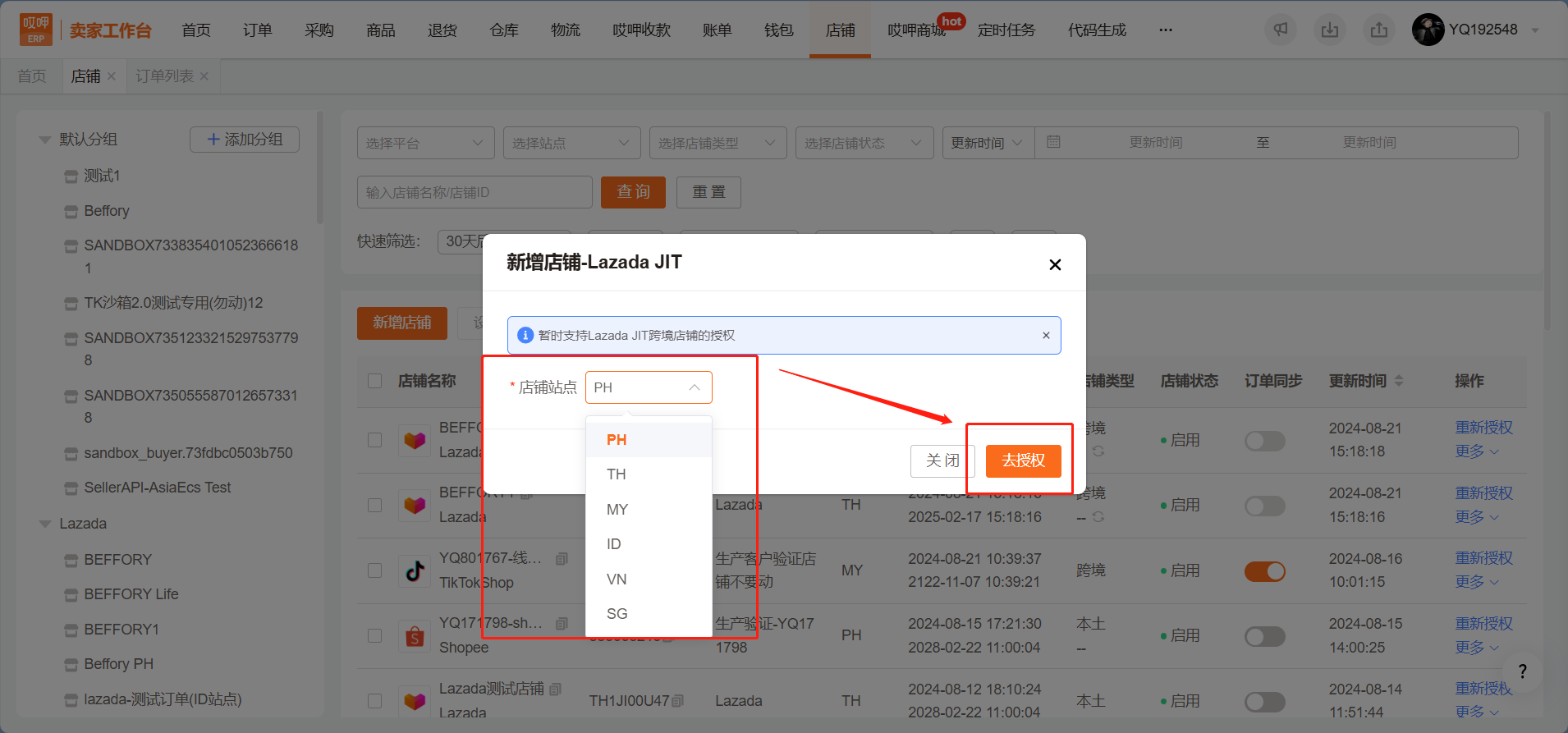Check the YQ801767 TikTok Shop row checkbox
The height and width of the screenshot is (733, 1568).
click(x=375, y=570)
